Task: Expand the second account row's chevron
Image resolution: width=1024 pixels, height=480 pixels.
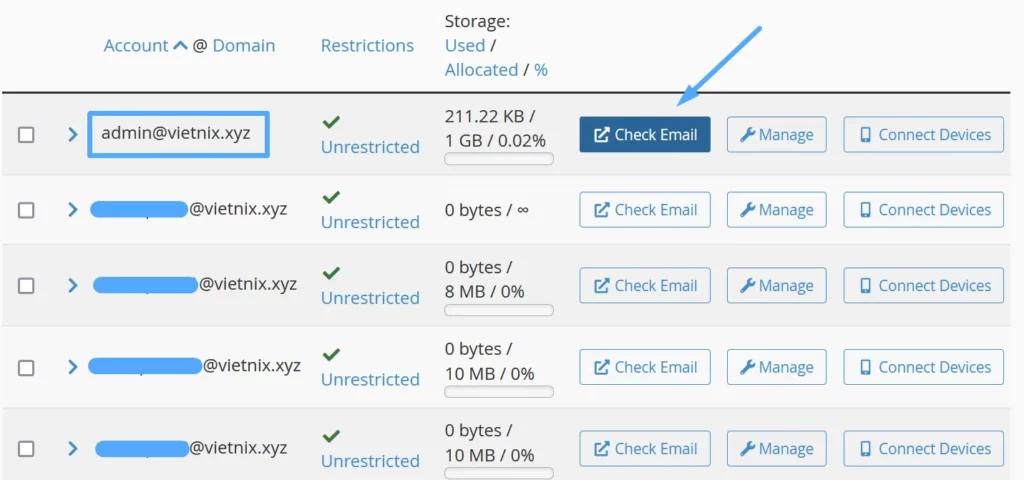Action: coord(72,210)
